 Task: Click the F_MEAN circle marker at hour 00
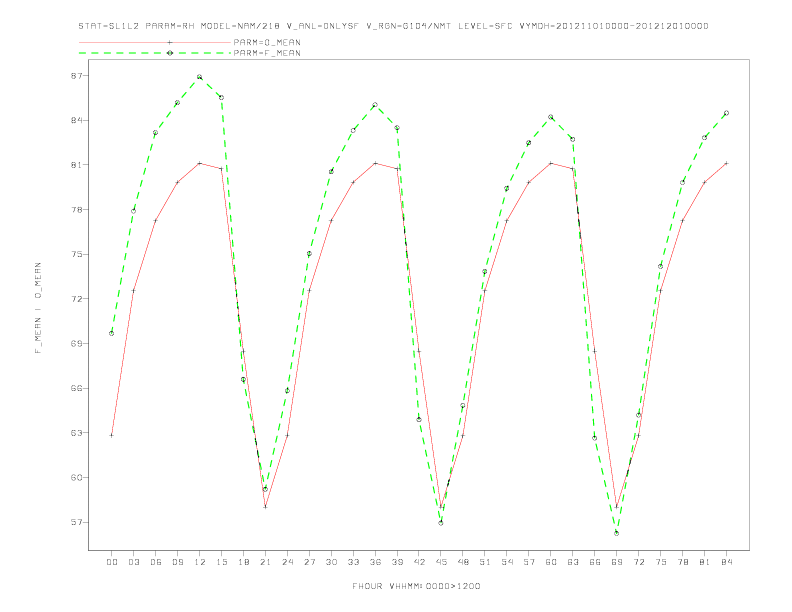(x=112, y=333)
